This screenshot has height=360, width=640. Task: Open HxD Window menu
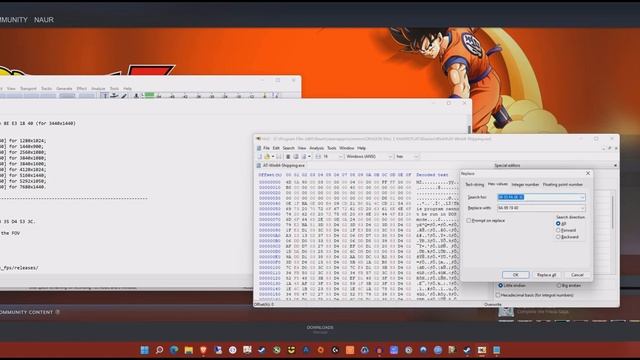pos(347,148)
